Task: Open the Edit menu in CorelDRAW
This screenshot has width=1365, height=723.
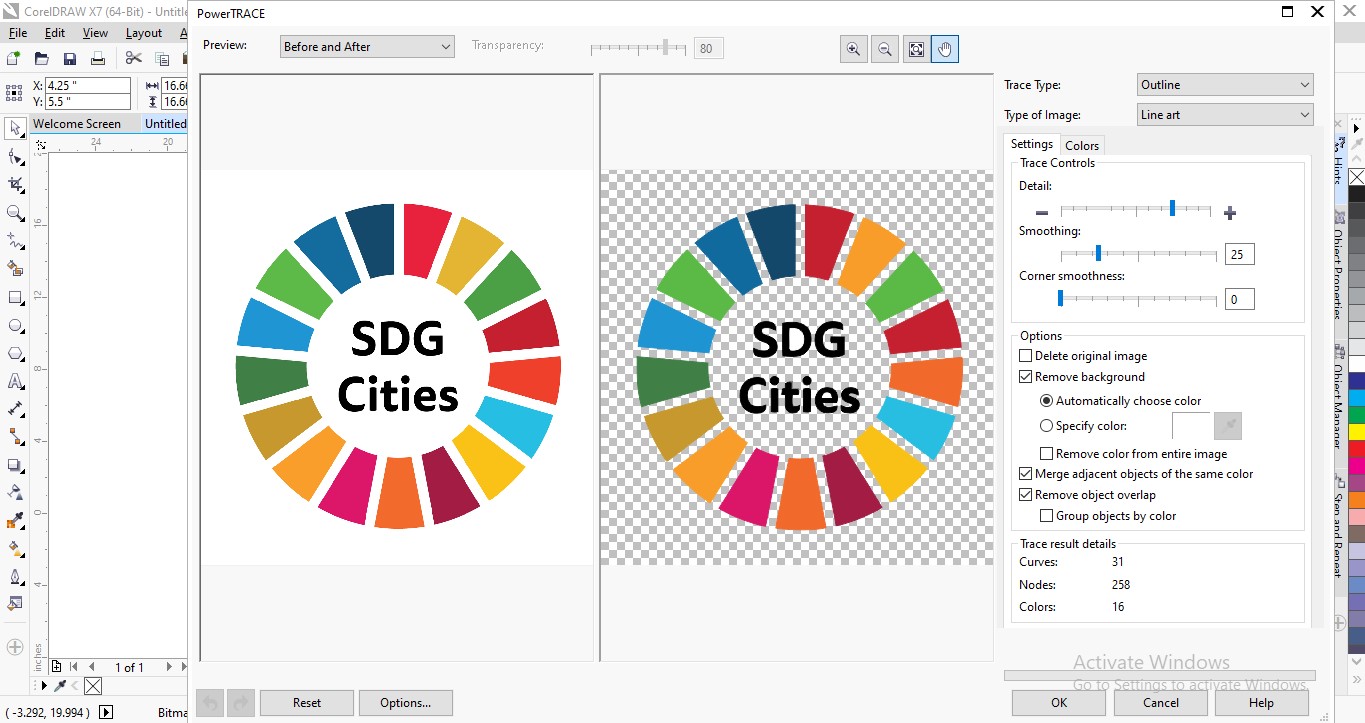Action: pyautogui.click(x=55, y=33)
